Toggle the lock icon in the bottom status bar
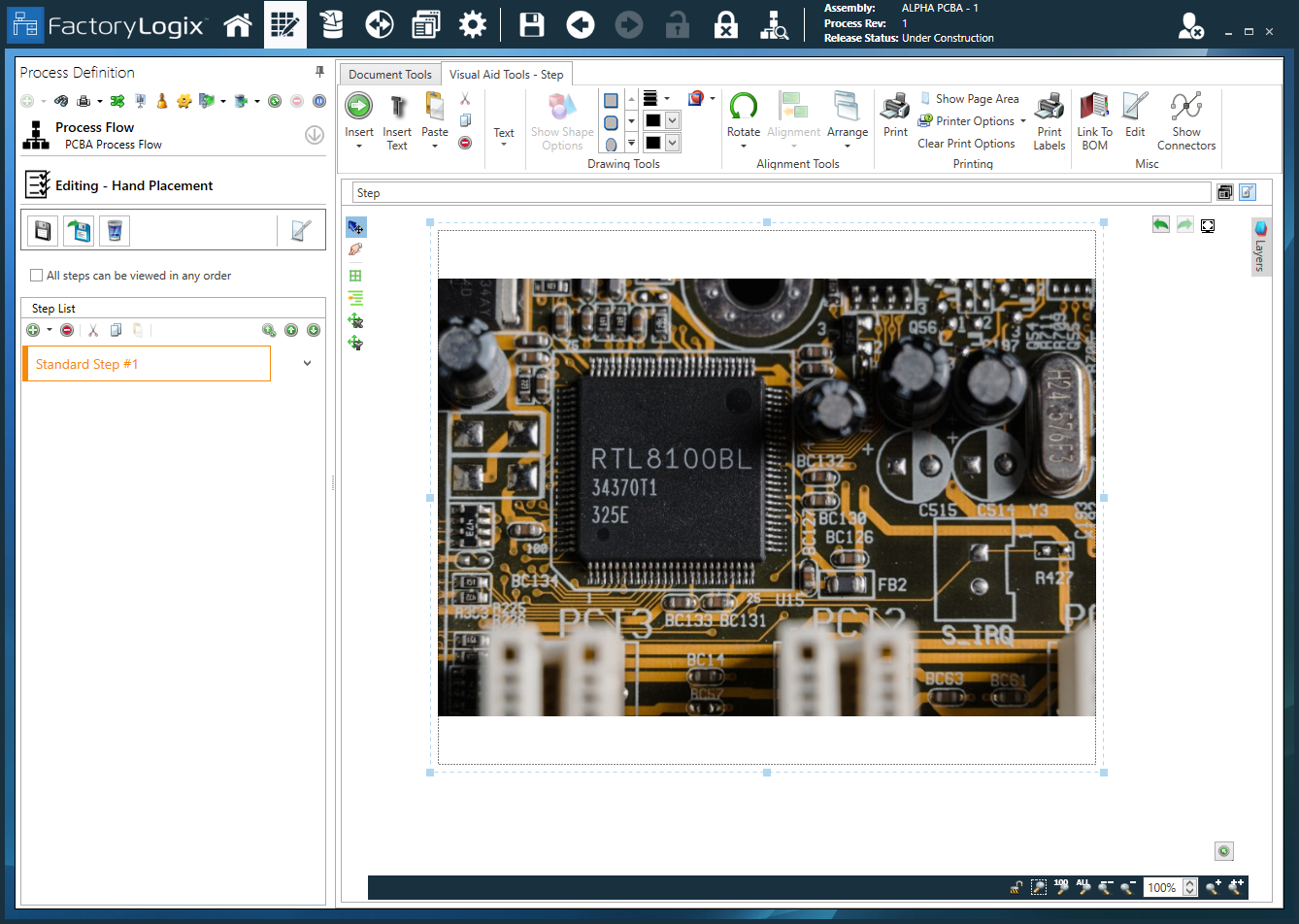The width and height of the screenshot is (1299, 924). click(1016, 887)
